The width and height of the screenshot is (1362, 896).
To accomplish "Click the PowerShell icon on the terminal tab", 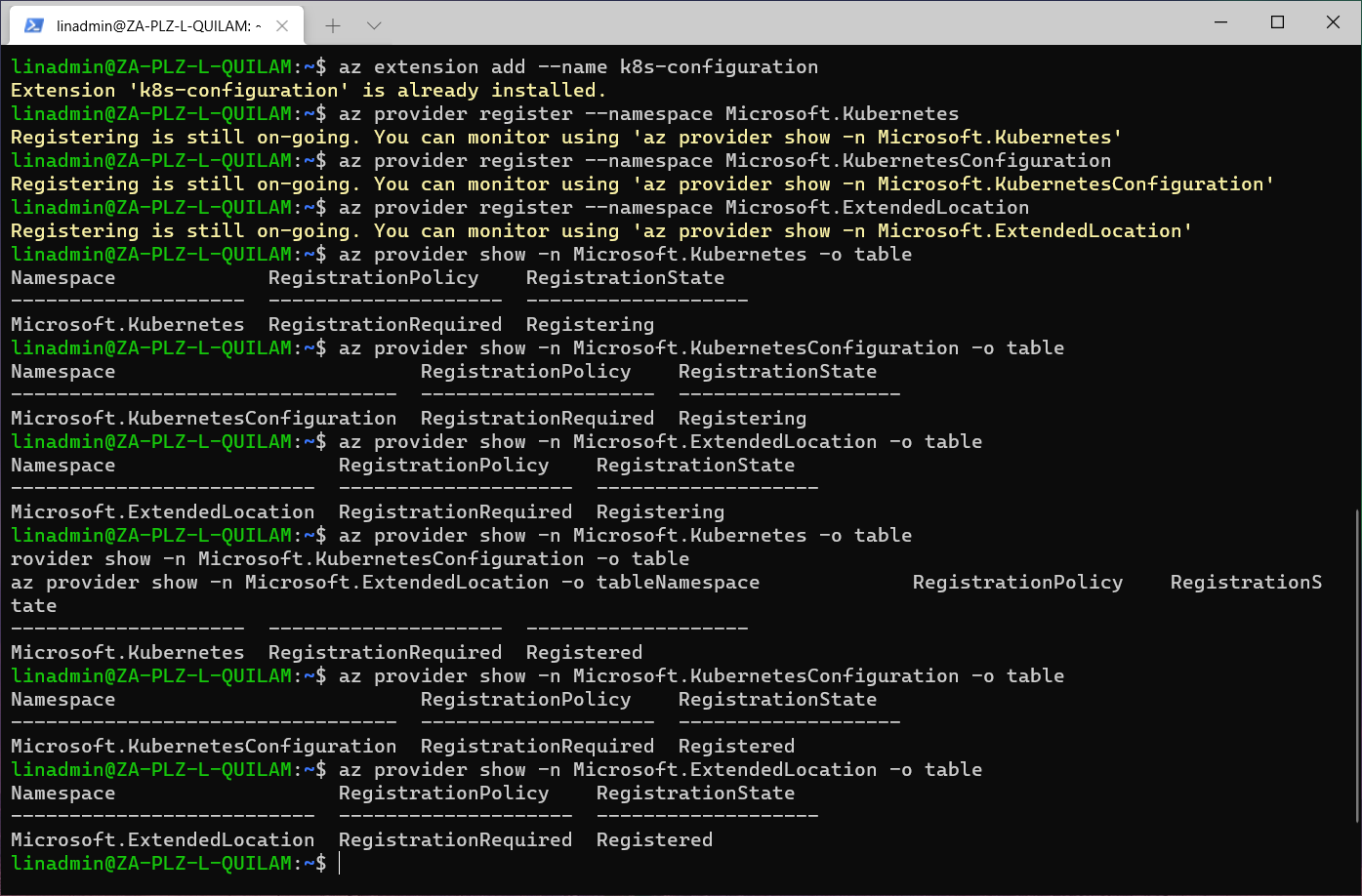I will pyautogui.click(x=33, y=25).
